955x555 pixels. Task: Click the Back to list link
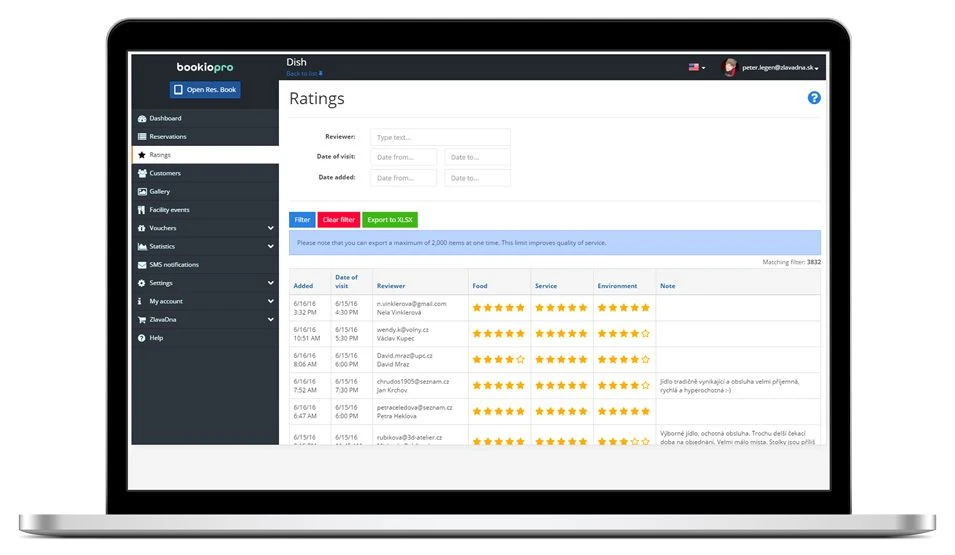pos(304,74)
